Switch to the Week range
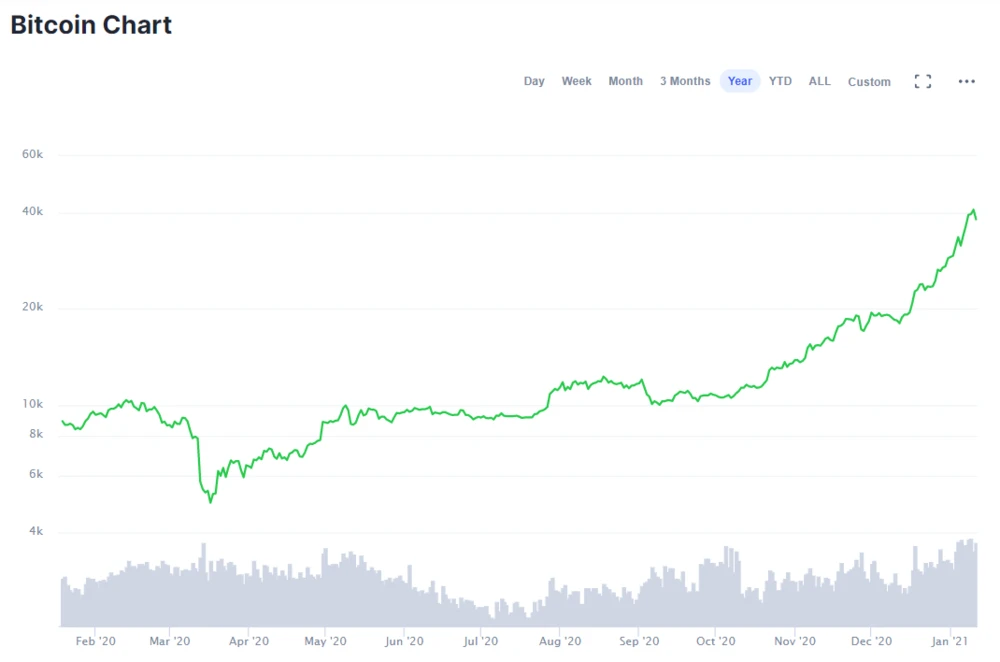Viewport: 1000px width, 662px height. 576,82
